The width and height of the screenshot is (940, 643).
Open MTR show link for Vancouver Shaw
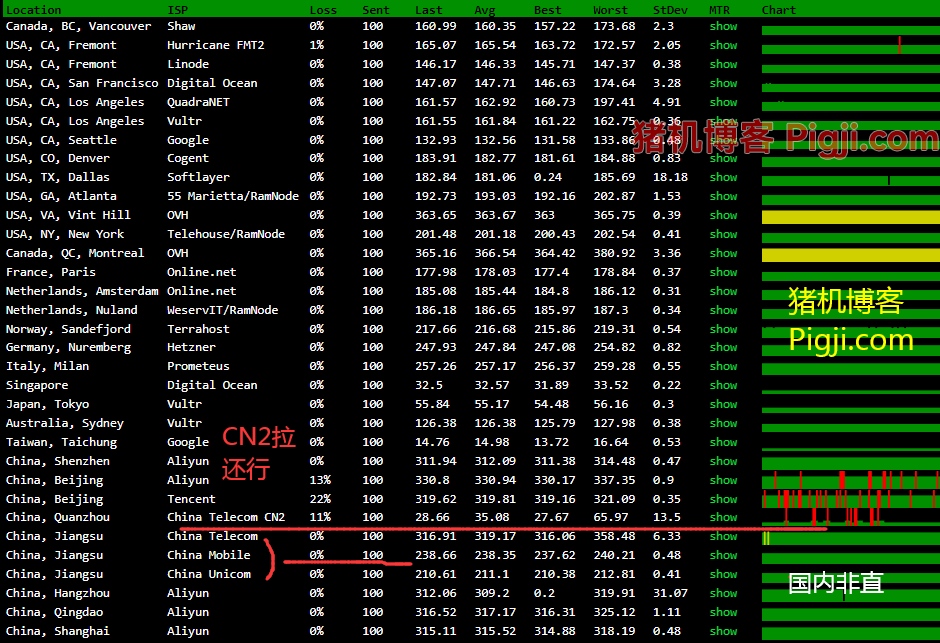pyautogui.click(x=723, y=26)
